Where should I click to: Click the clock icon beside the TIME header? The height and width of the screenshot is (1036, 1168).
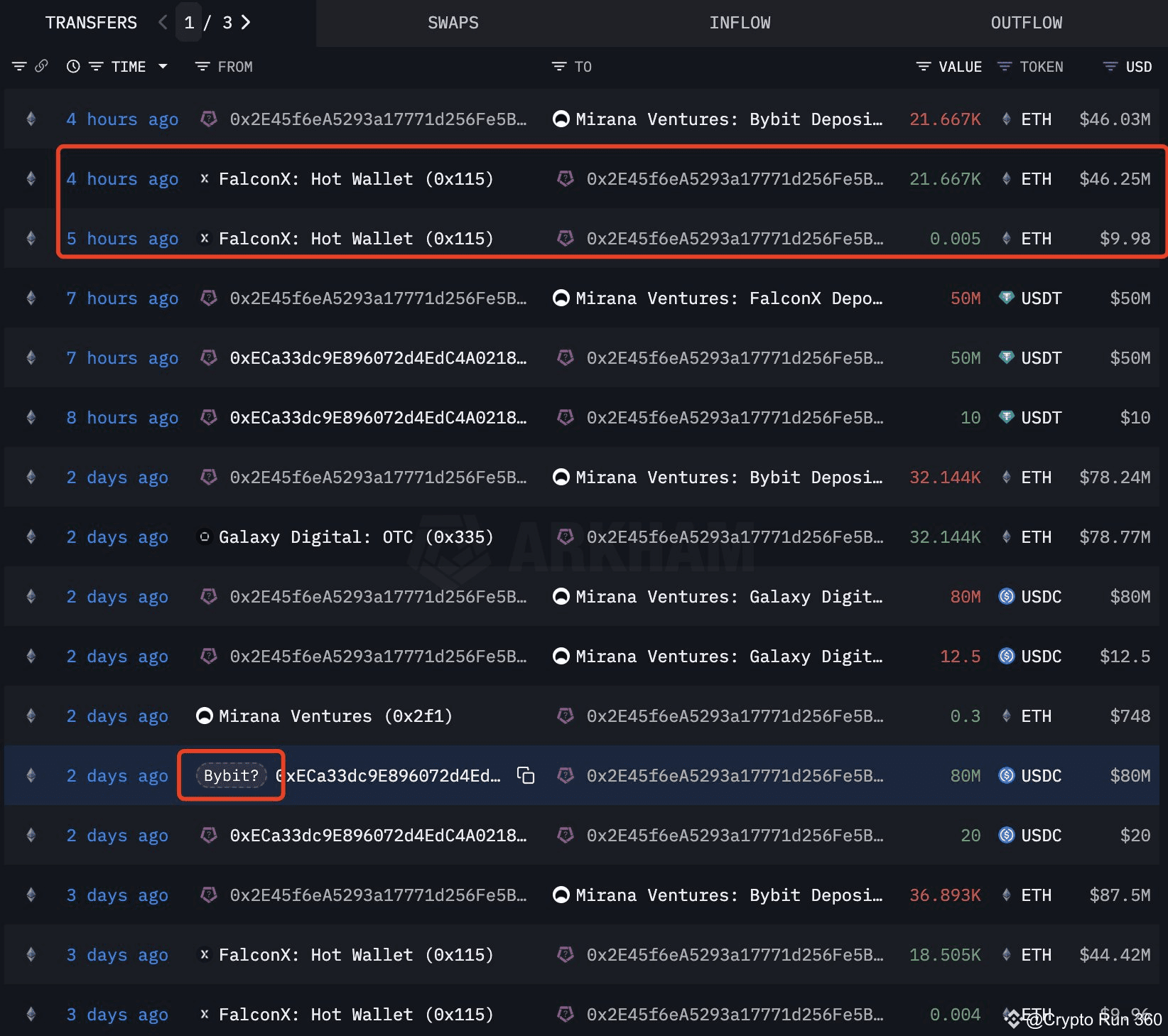72,66
